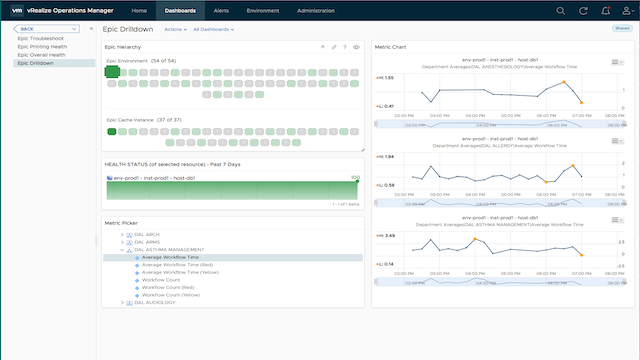This screenshot has height=360, width=640.
Task: Open the notifications bell icon
Action: pos(606,11)
